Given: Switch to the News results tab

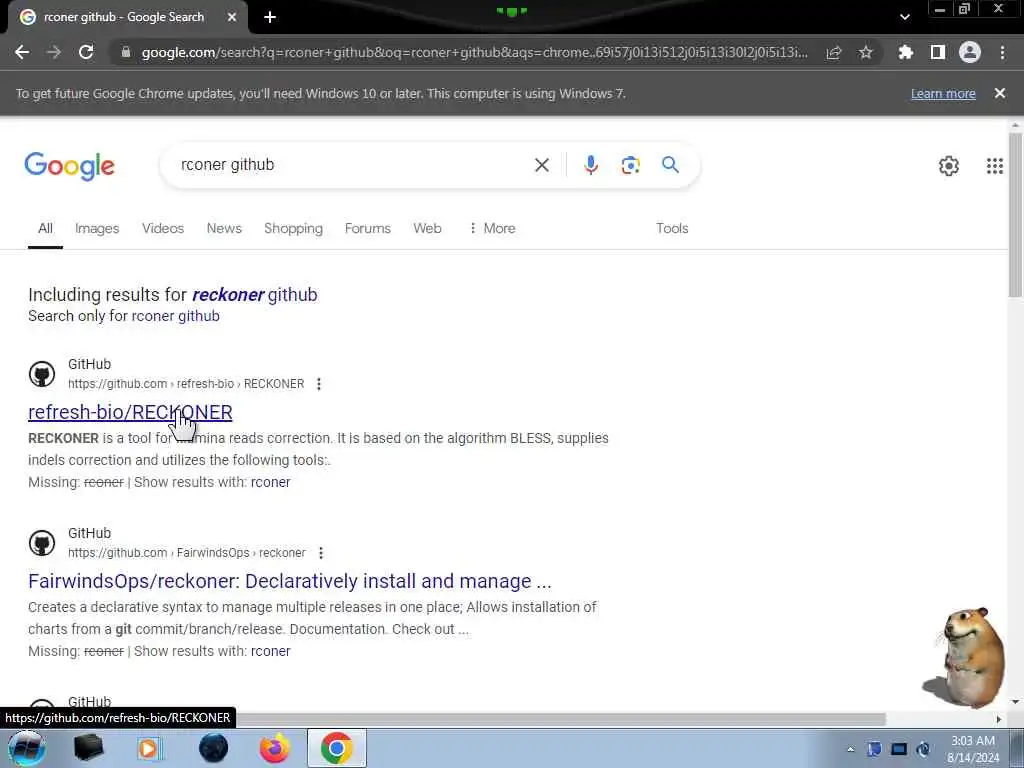Looking at the screenshot, I should click(224, 229).
